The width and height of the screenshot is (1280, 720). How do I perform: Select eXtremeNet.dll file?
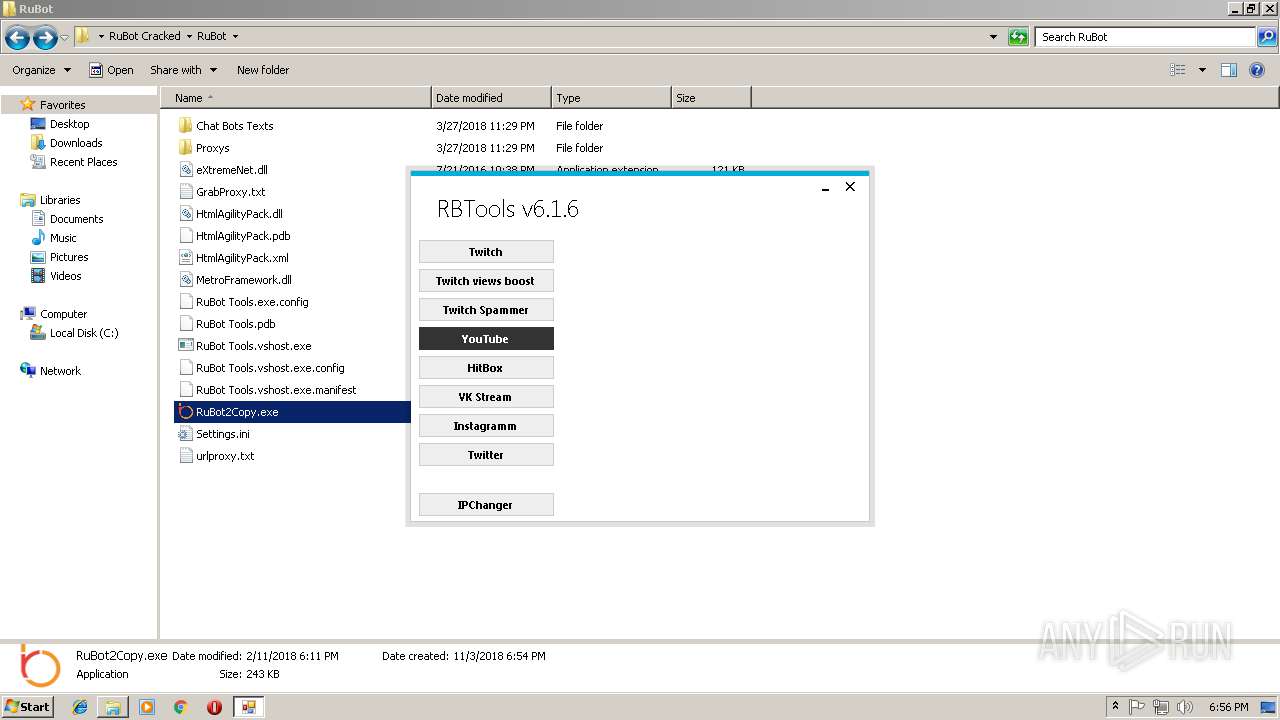tap(231, 170)
